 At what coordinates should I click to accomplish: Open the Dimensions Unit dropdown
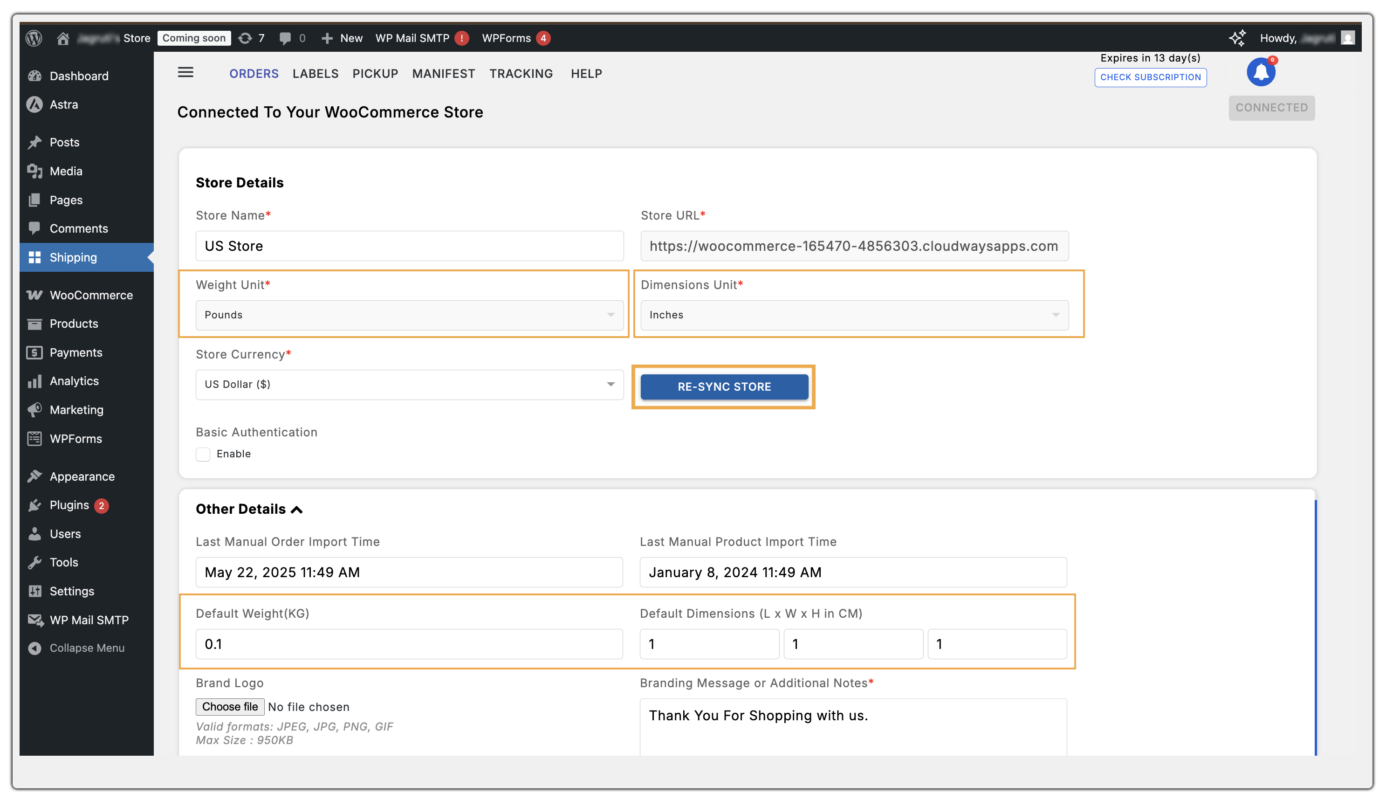(x=854, y=315)
